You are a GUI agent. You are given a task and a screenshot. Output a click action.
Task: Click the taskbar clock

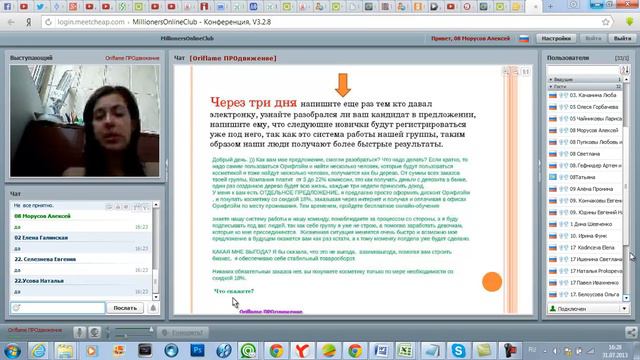tap(616, 351)
